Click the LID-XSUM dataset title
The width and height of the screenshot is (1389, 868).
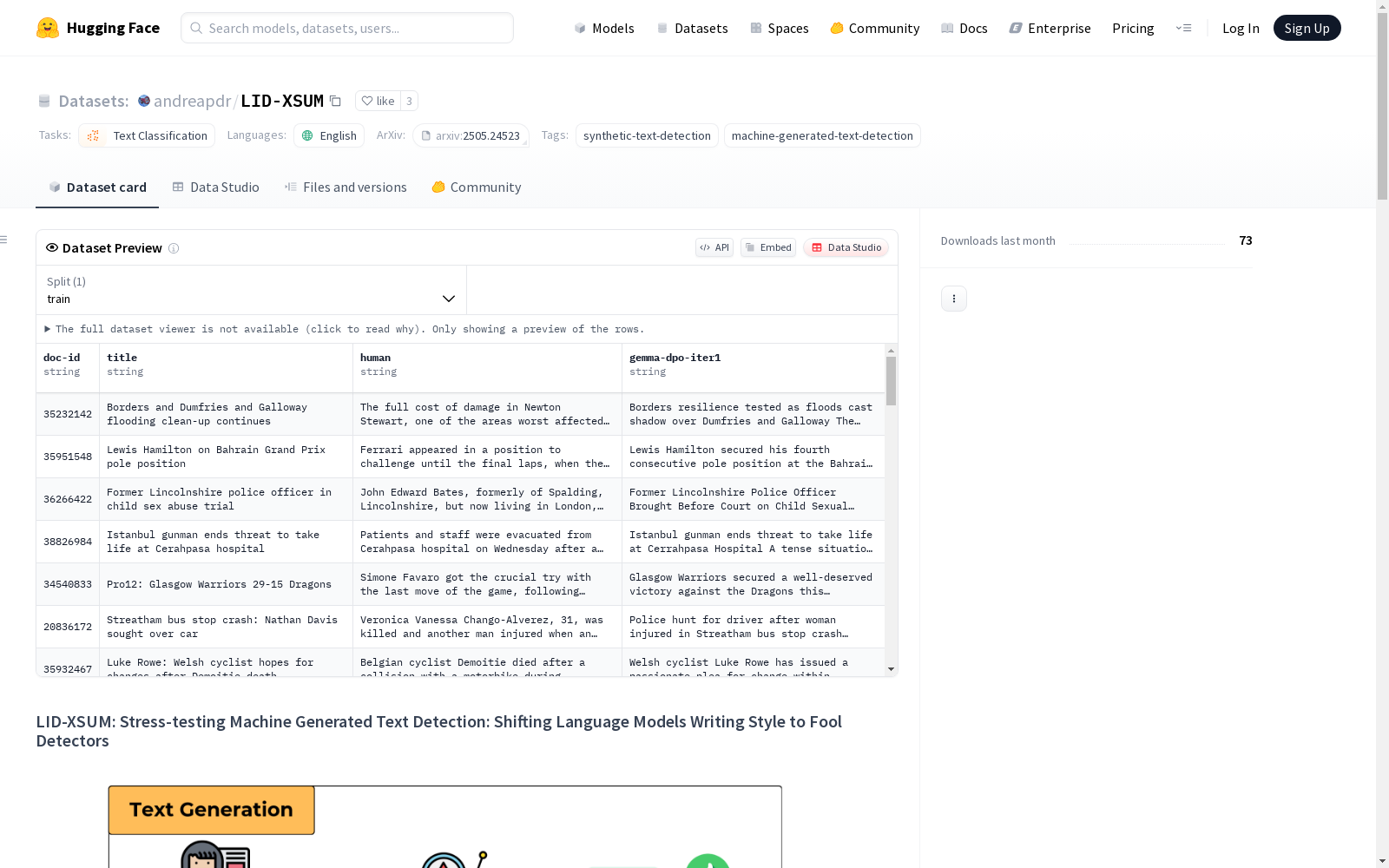tap(282, 101)
